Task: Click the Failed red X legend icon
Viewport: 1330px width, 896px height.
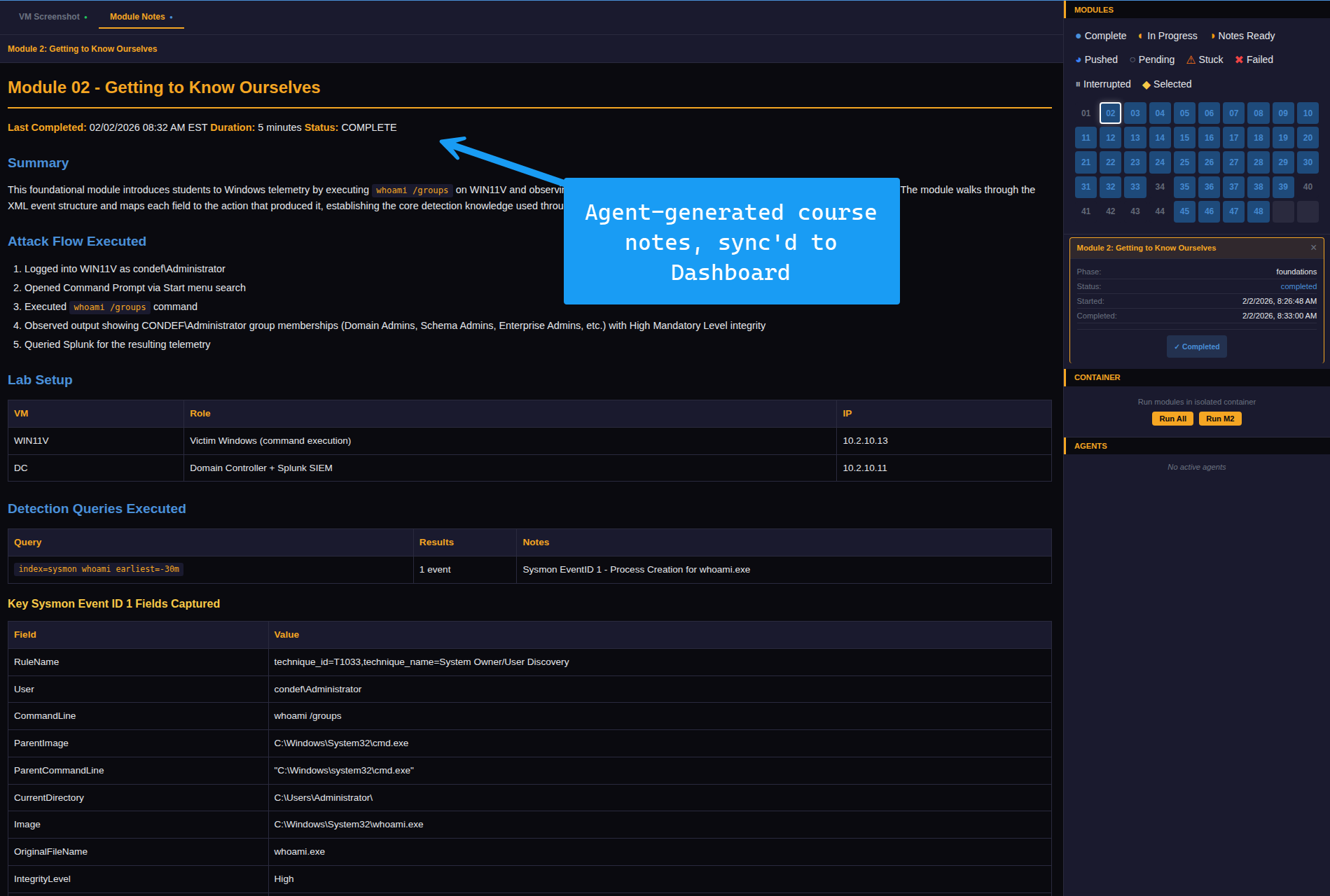Action: [1239, 60]
